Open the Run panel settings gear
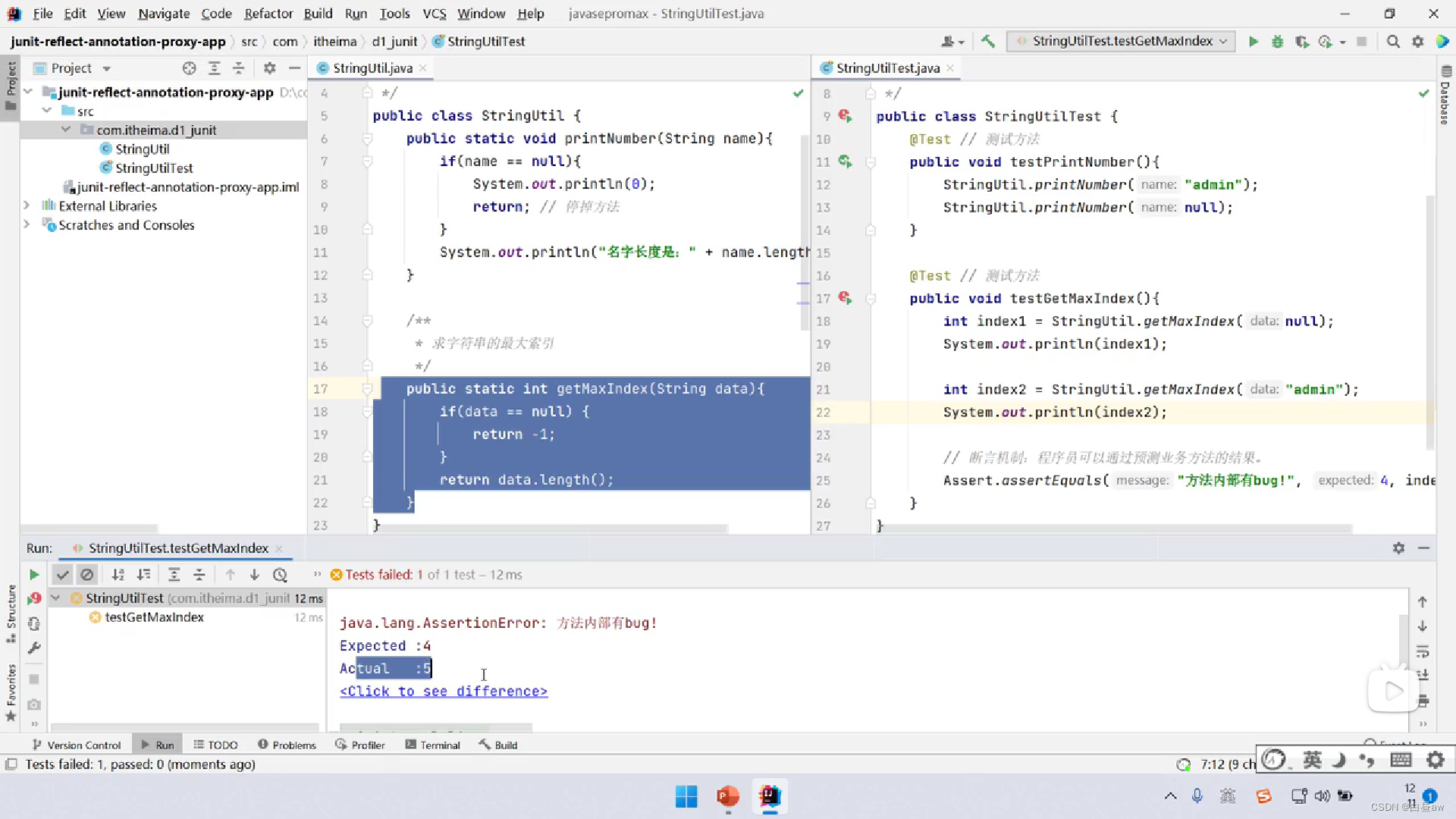This screenshot has width=1456, height=819. click(x=1398, y=548)
